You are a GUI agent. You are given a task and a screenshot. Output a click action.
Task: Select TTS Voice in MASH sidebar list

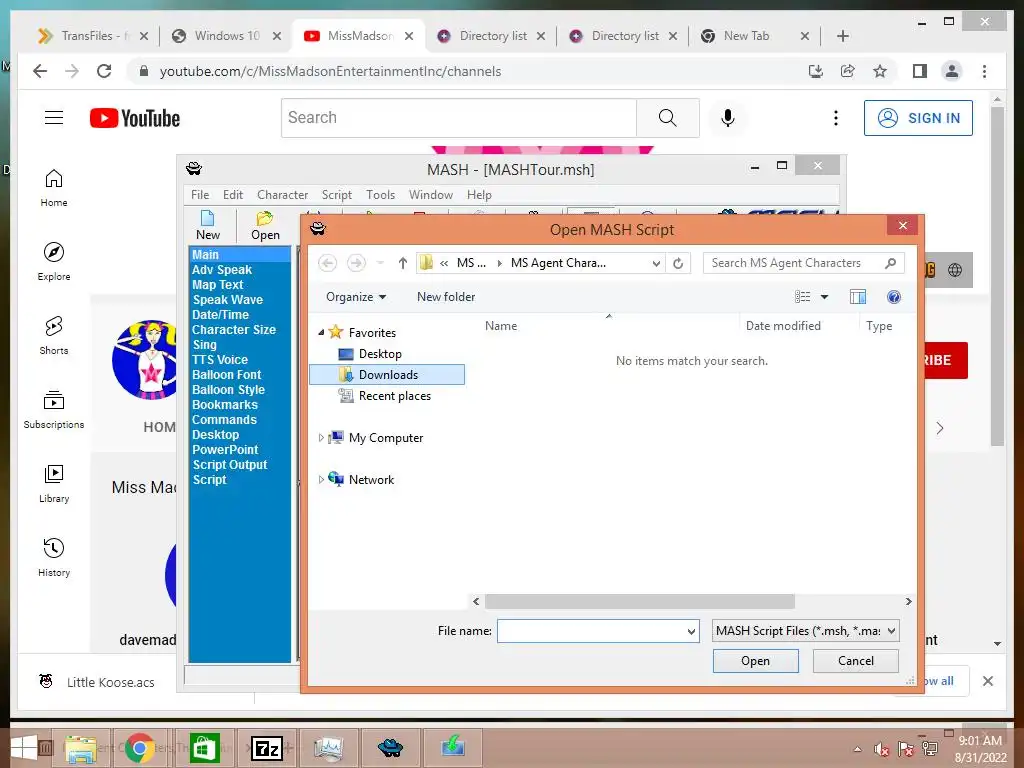click(220, 360)
